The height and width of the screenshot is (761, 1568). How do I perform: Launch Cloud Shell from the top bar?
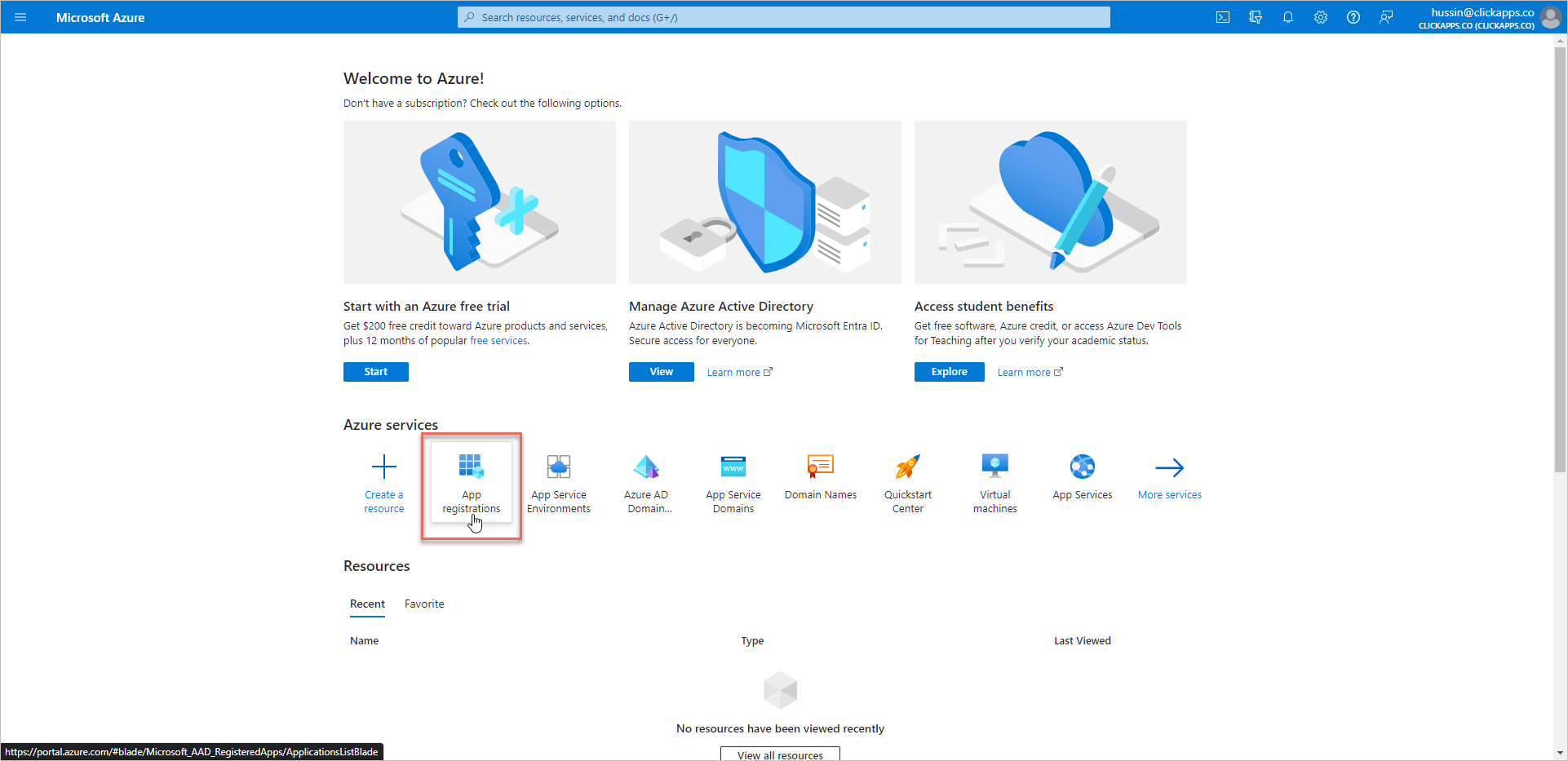click(x=1223, y=17)
